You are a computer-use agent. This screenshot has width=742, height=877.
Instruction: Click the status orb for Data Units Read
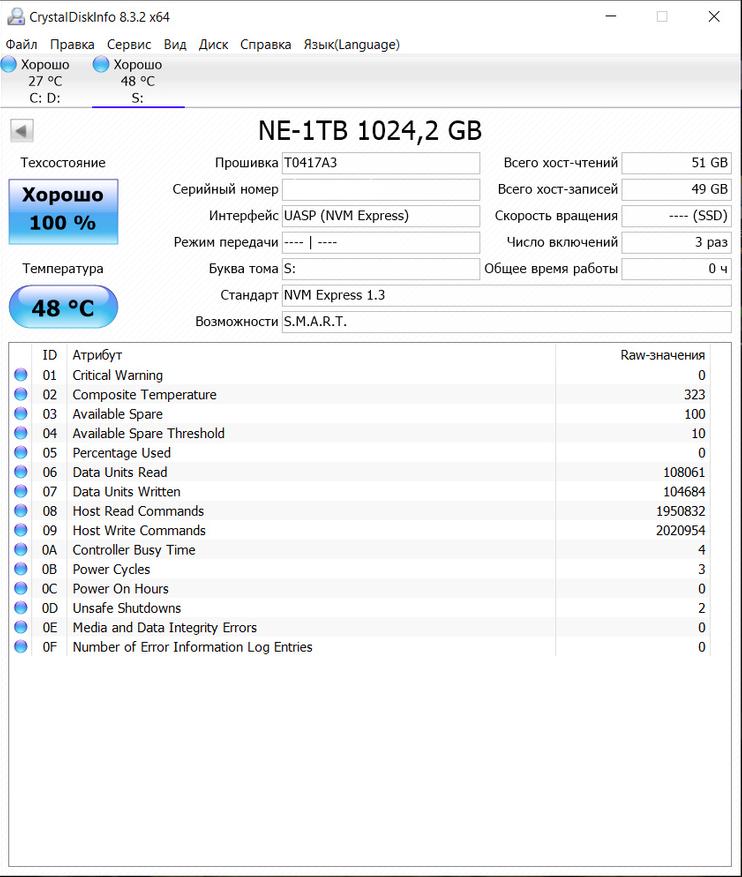tap(21, 472)
